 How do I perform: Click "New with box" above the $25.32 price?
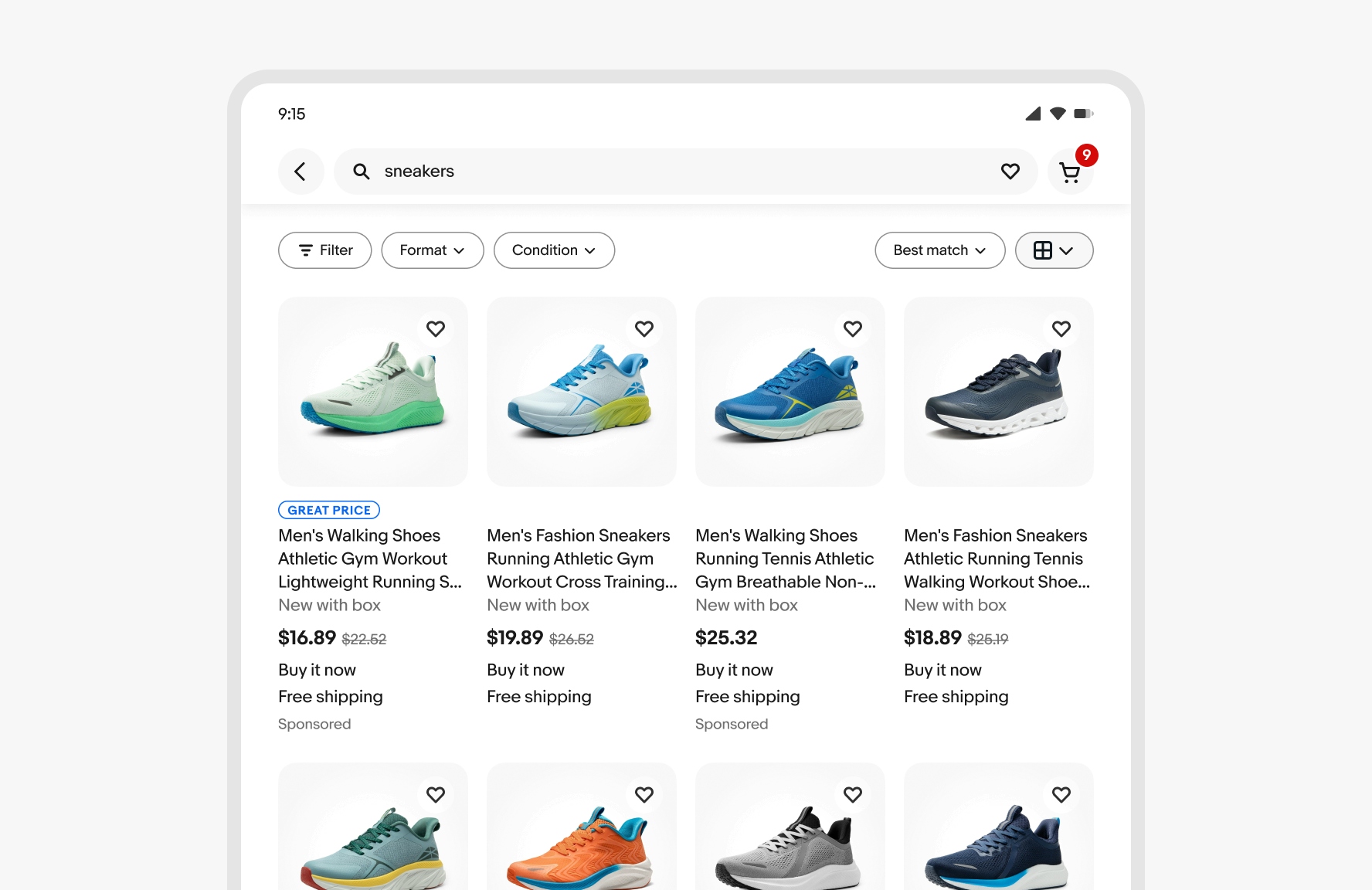pos(747,606)
